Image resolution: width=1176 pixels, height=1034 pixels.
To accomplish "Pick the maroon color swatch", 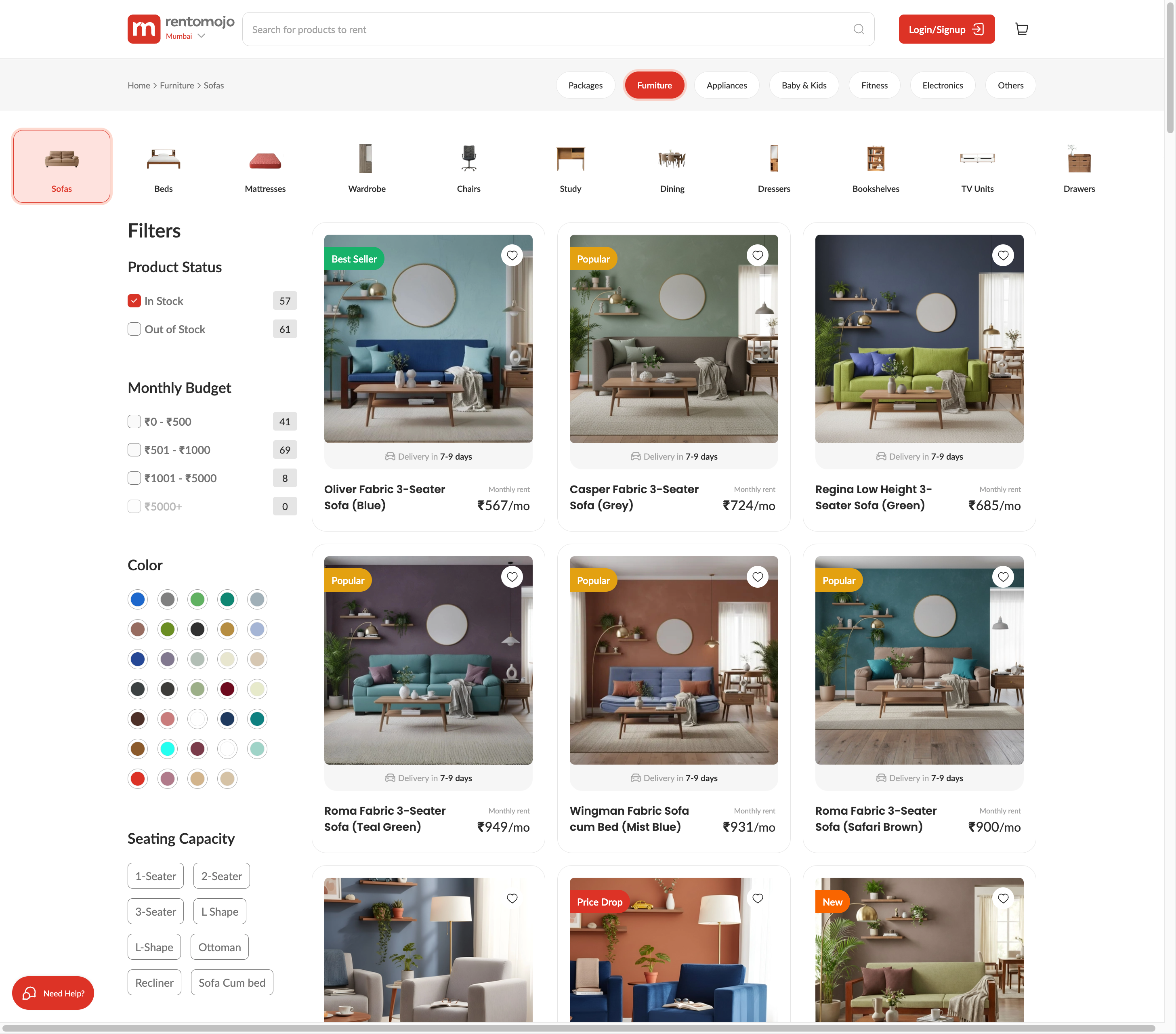I will [x=227, y=689].
